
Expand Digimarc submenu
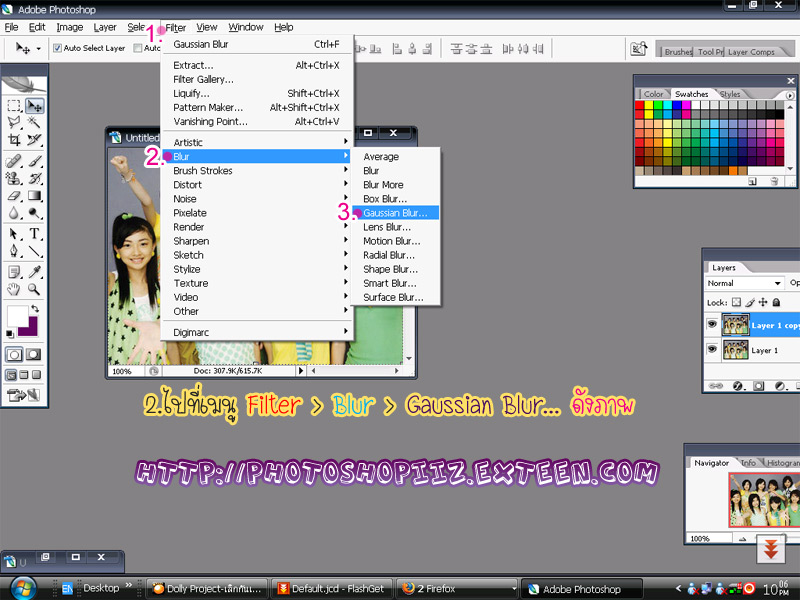click(x=258, y=332)
